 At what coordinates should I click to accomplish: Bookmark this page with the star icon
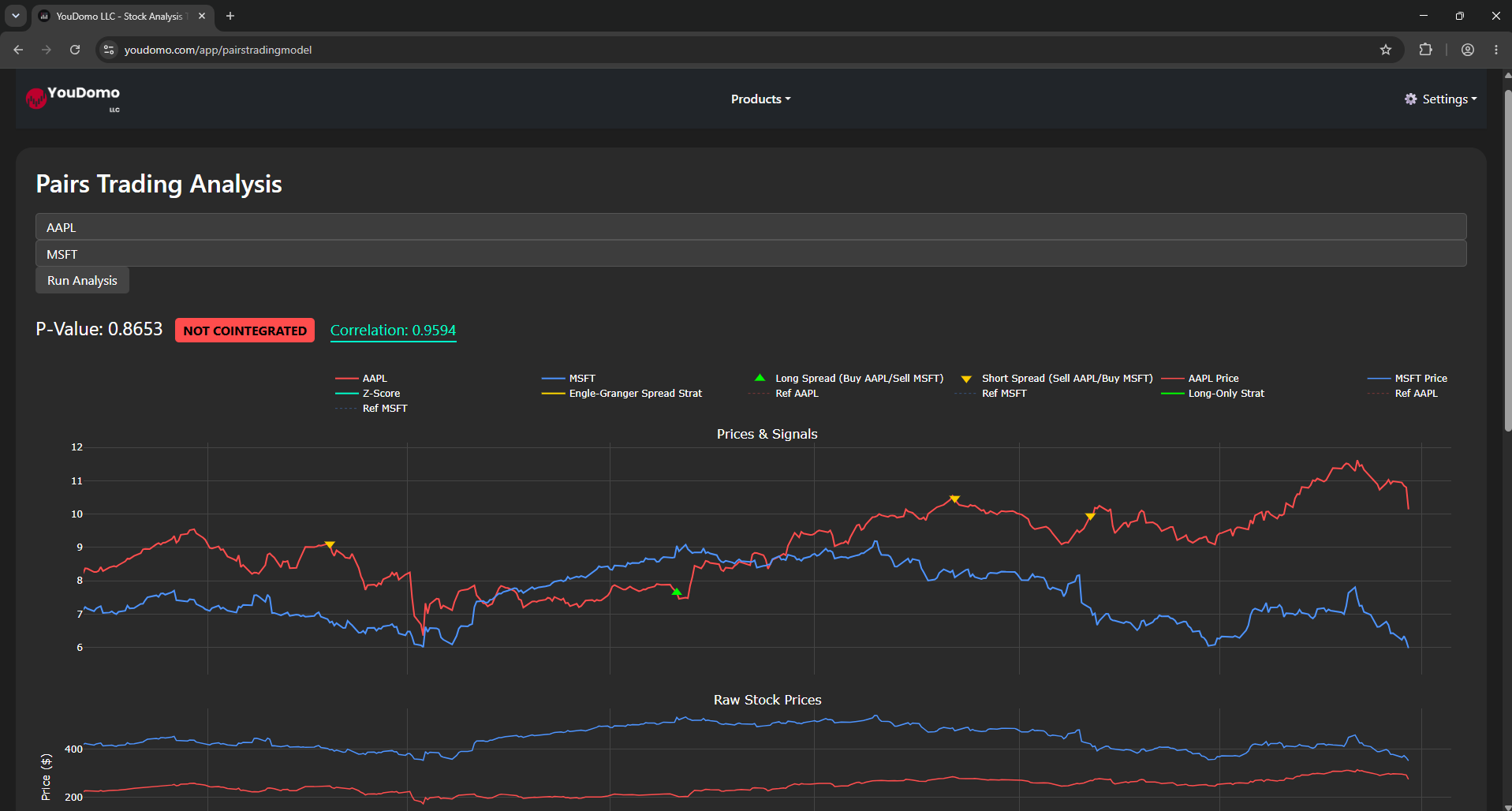1386,50
